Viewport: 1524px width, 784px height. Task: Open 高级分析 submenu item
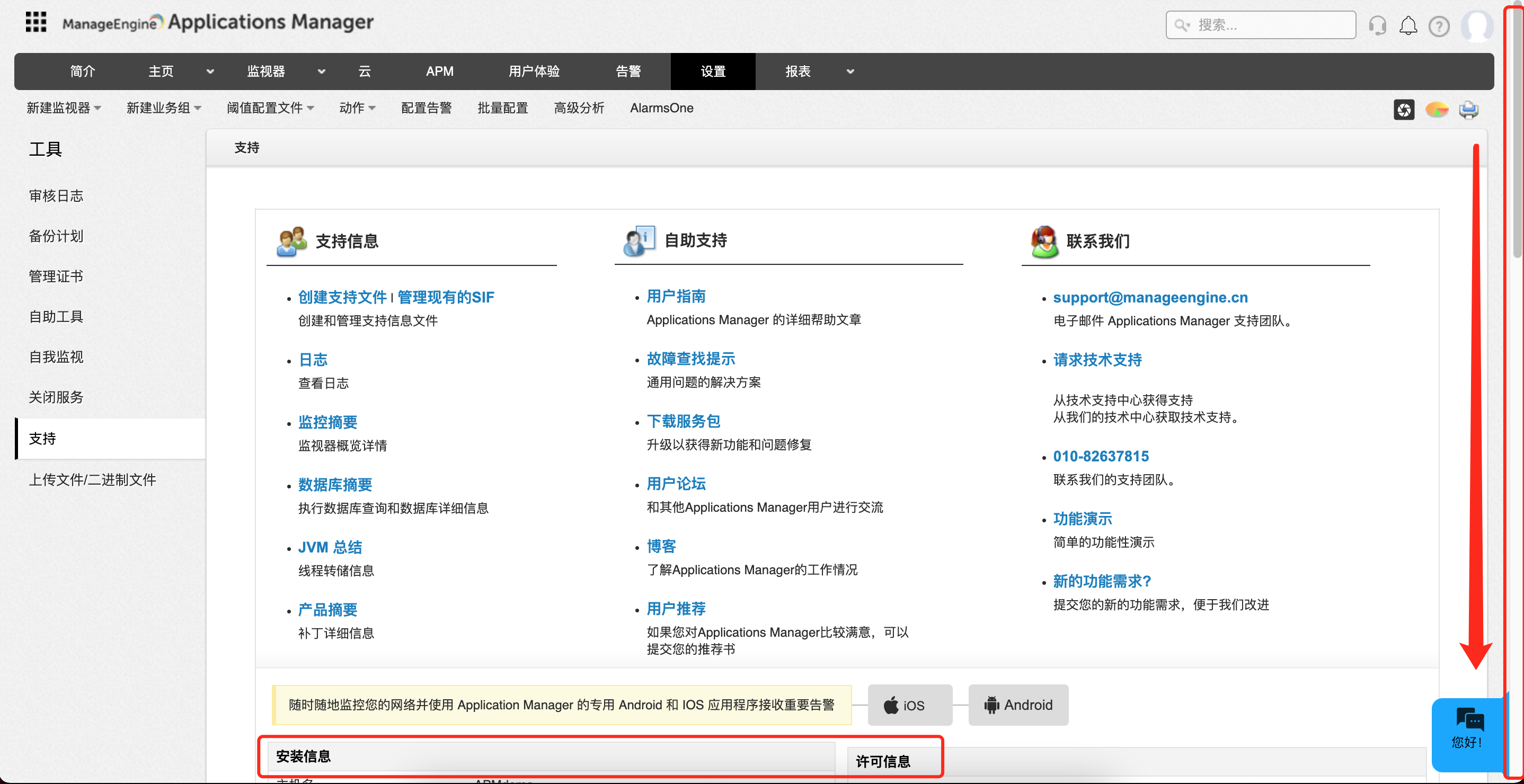[x=579, y=108]
